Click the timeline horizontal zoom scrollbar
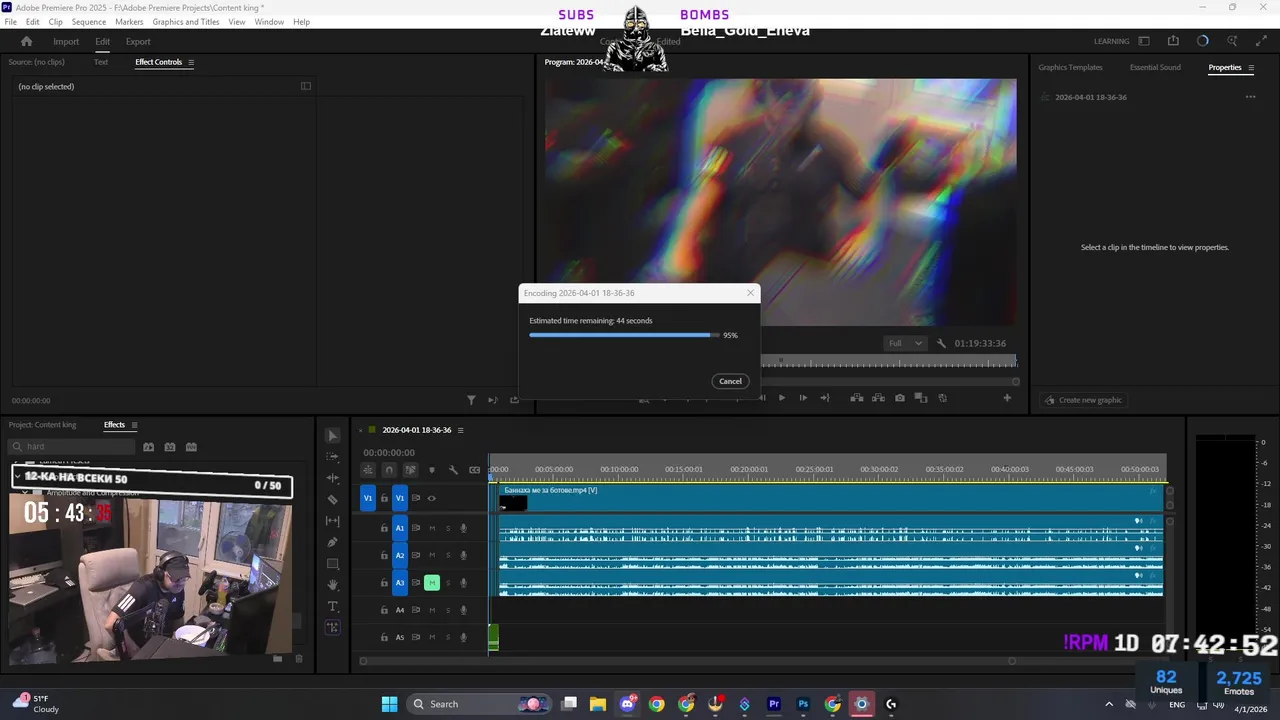The height and width of the screenshot is (720, 1280). [x=687, y=661]
